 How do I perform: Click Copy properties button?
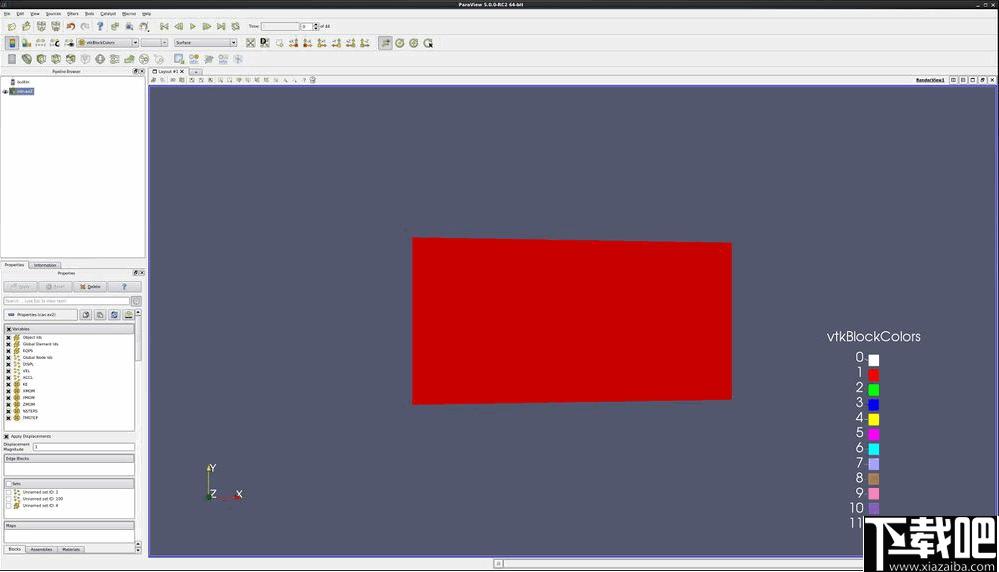click(x=86, y=315)
